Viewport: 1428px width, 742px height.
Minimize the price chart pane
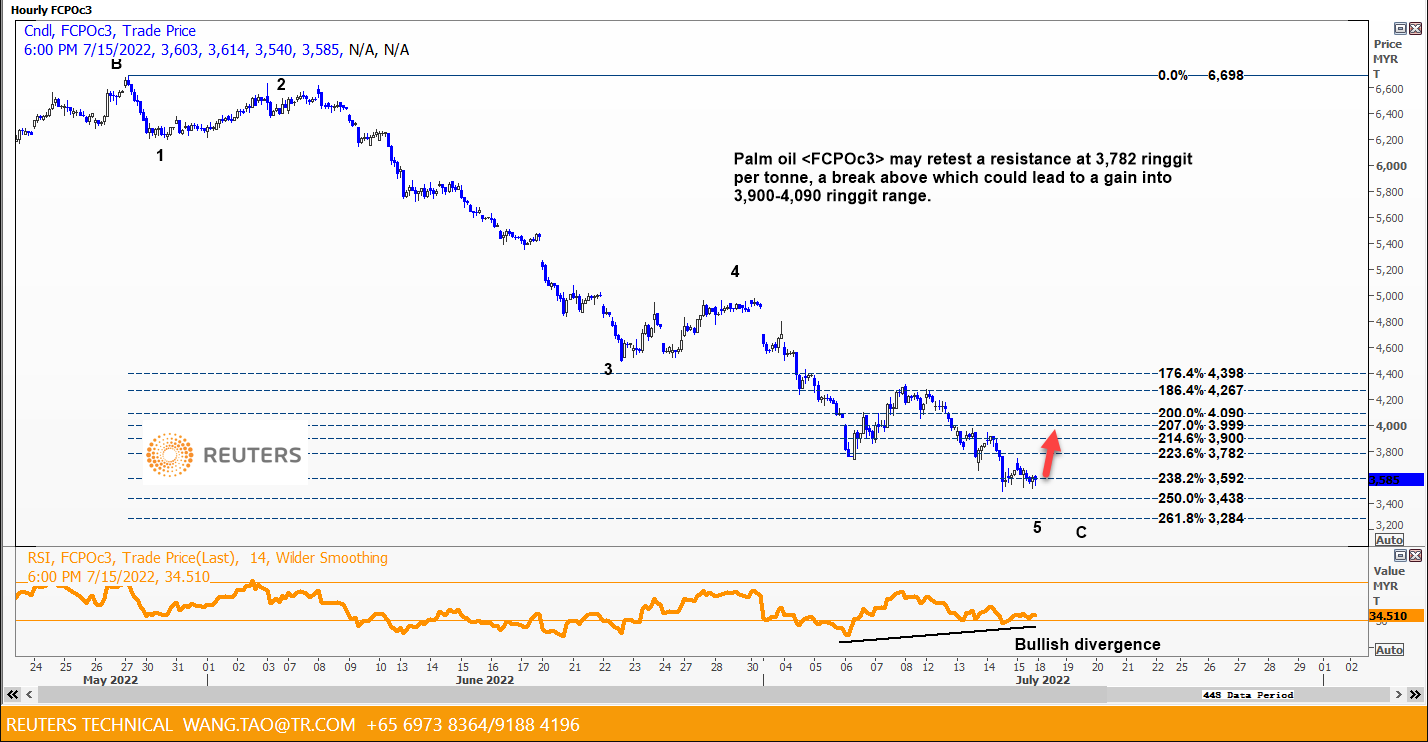pyautogui.click(x=1401, y=28)
